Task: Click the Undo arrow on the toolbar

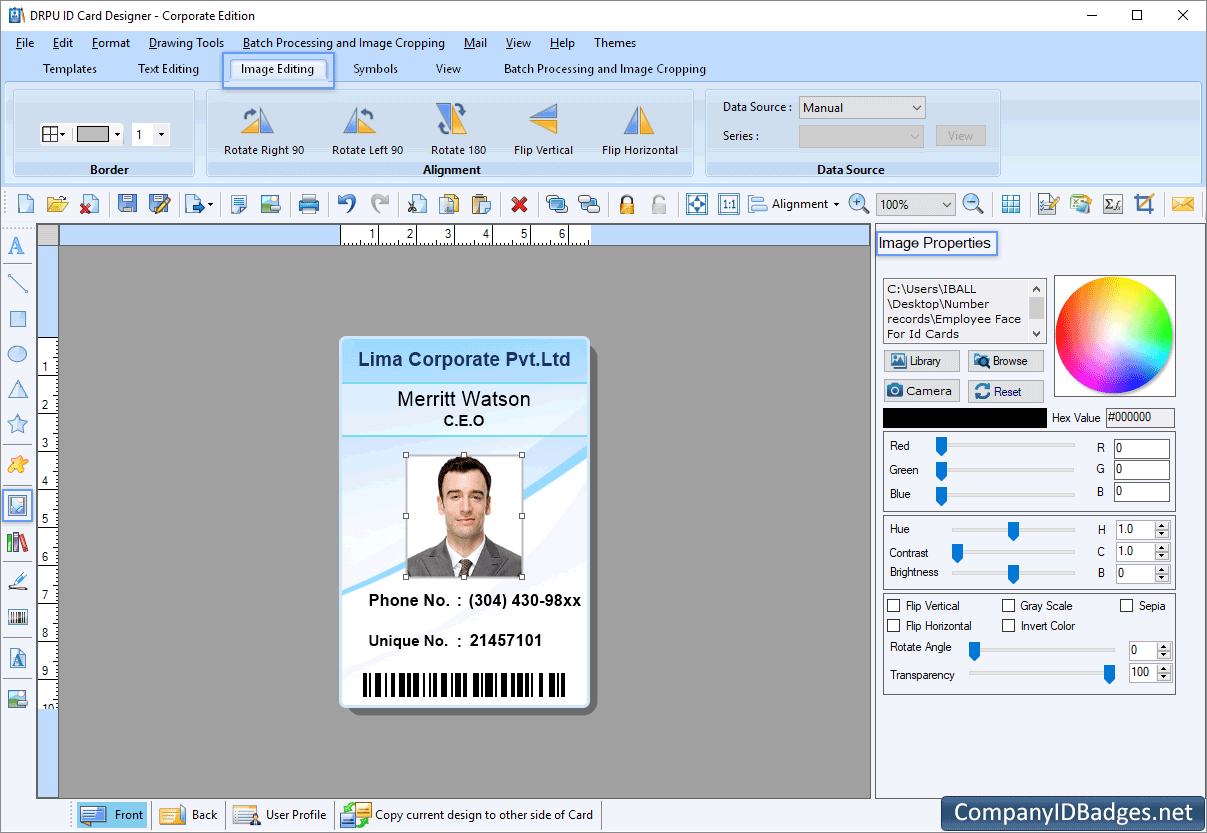Action: pos(346,203)
